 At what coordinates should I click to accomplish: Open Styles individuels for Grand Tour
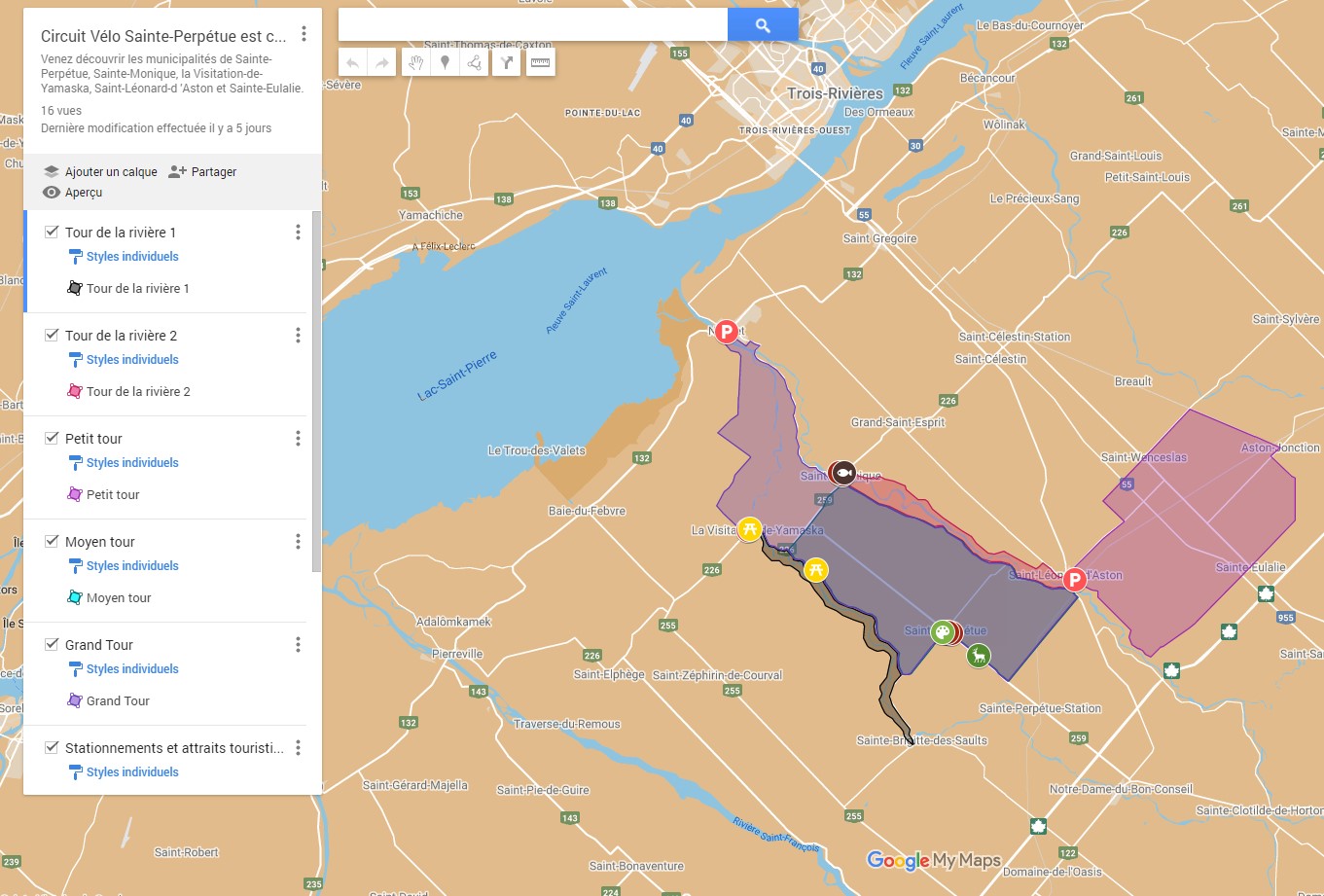coord(124,669)
